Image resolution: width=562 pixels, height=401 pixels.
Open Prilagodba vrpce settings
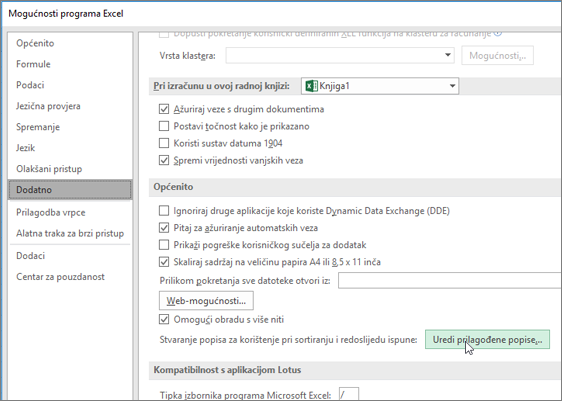51,213
